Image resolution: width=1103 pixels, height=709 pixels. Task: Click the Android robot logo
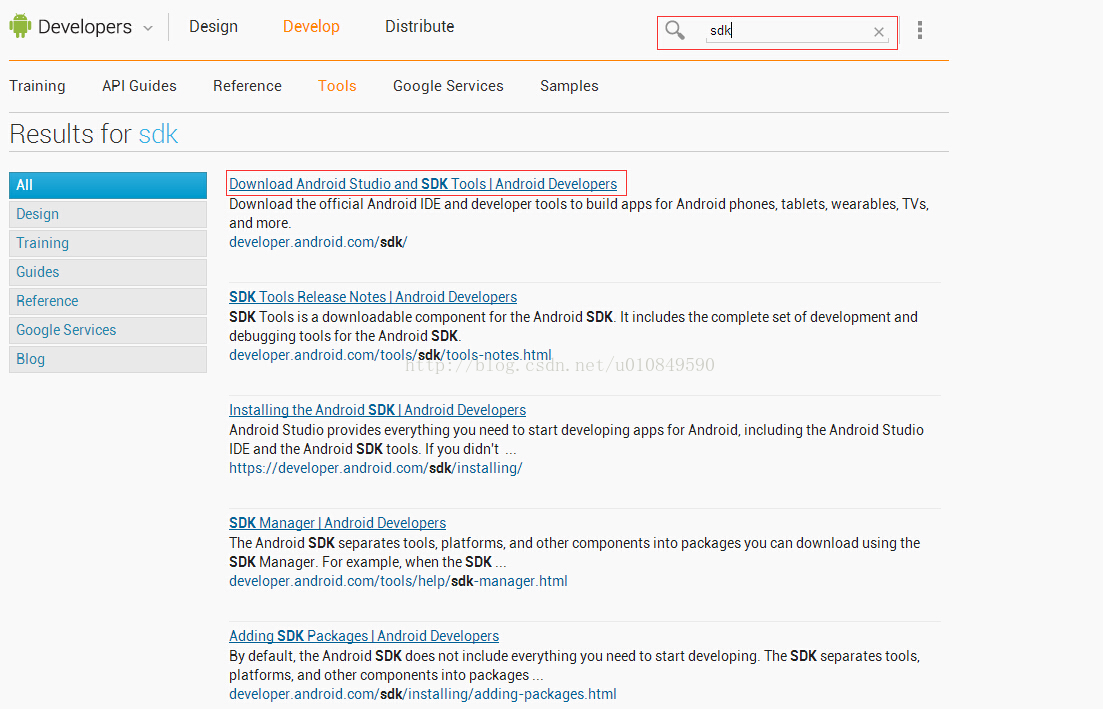click(20, 26)
